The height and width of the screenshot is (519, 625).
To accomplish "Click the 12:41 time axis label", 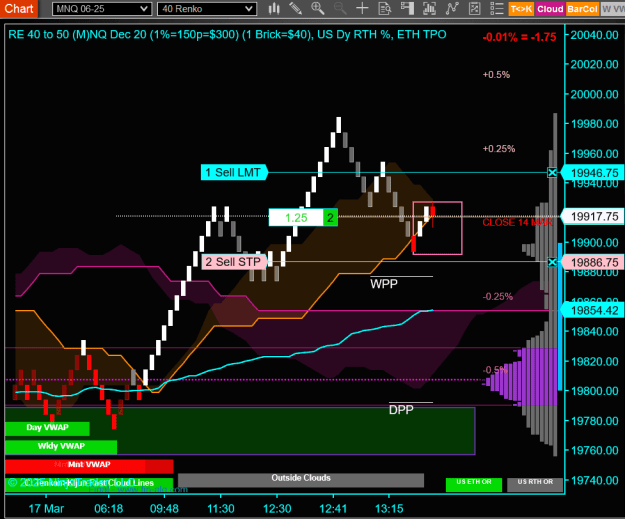I will [333, 509].
